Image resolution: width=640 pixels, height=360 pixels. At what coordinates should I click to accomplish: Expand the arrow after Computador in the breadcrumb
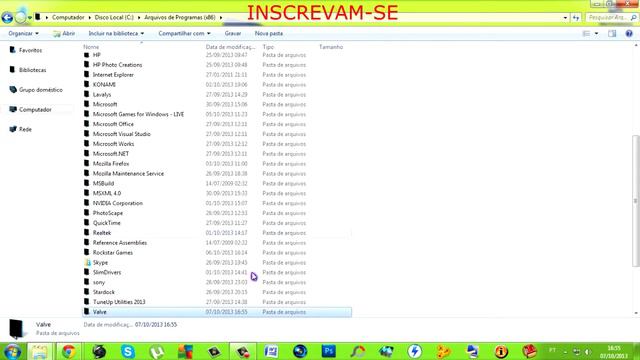pyautogui.click(x=89, y=18)
